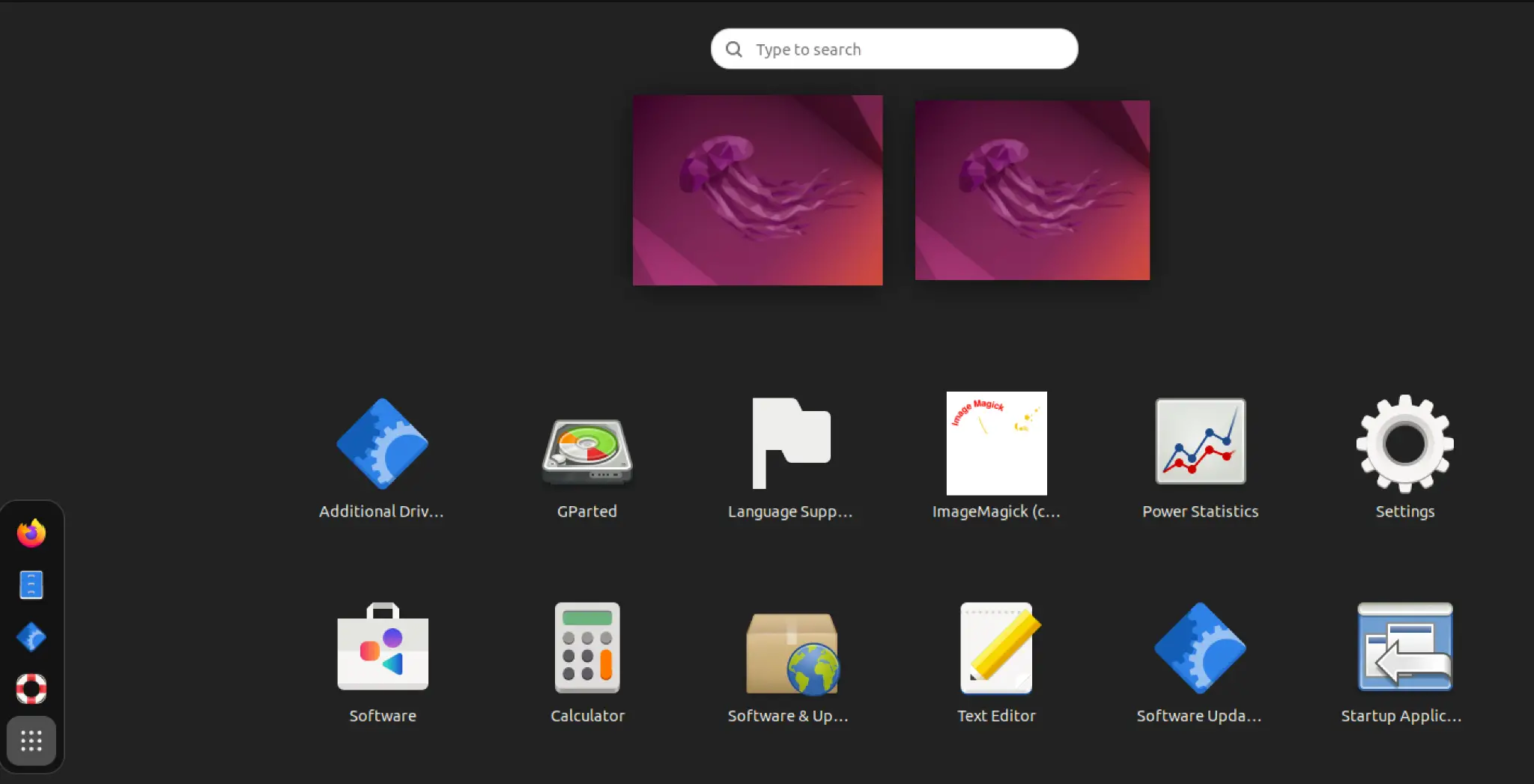
Task: Open Software & Updates box icon
Action: coord(792,654)
